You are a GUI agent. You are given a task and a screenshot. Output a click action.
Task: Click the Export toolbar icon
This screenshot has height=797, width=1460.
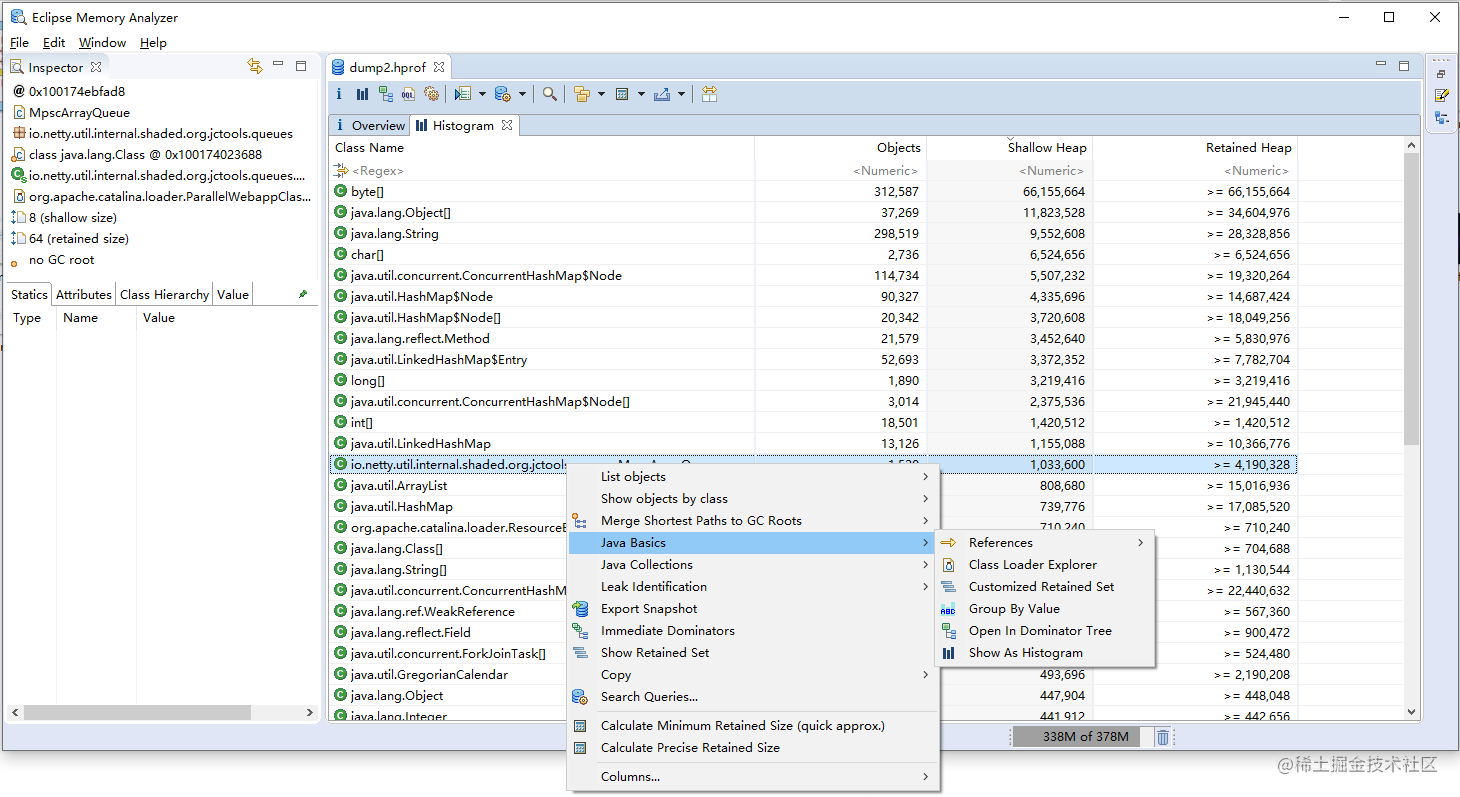tap(662, 94)
